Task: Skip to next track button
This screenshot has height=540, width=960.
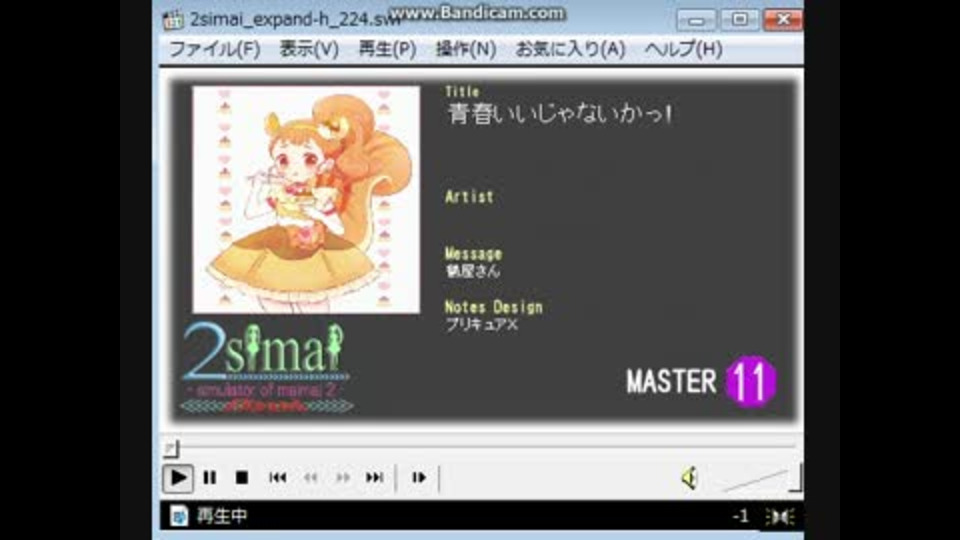Action: coord(375,478)
